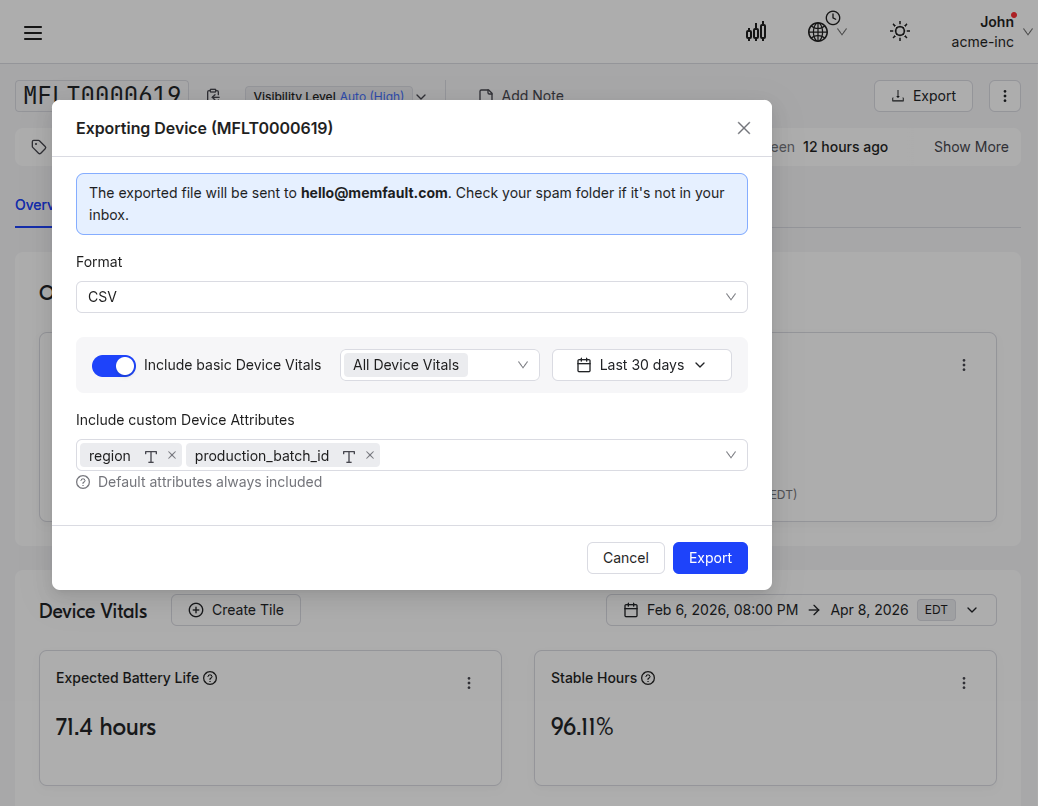Open Expected Battery Life tile options menu
This screenshot has height=806, width=1038.
469,683
